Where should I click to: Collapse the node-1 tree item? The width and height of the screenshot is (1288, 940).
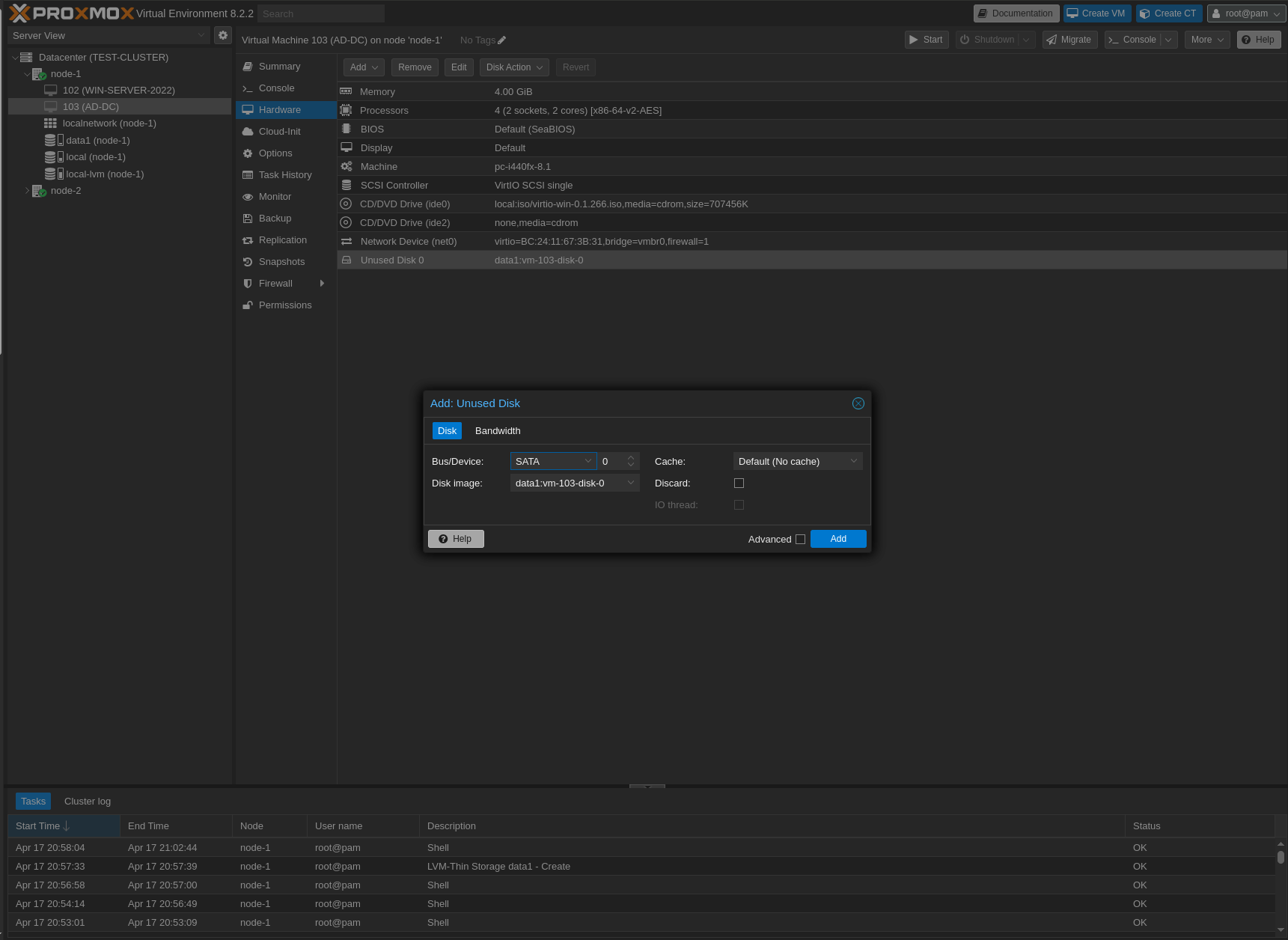click(x=27, y=73)
